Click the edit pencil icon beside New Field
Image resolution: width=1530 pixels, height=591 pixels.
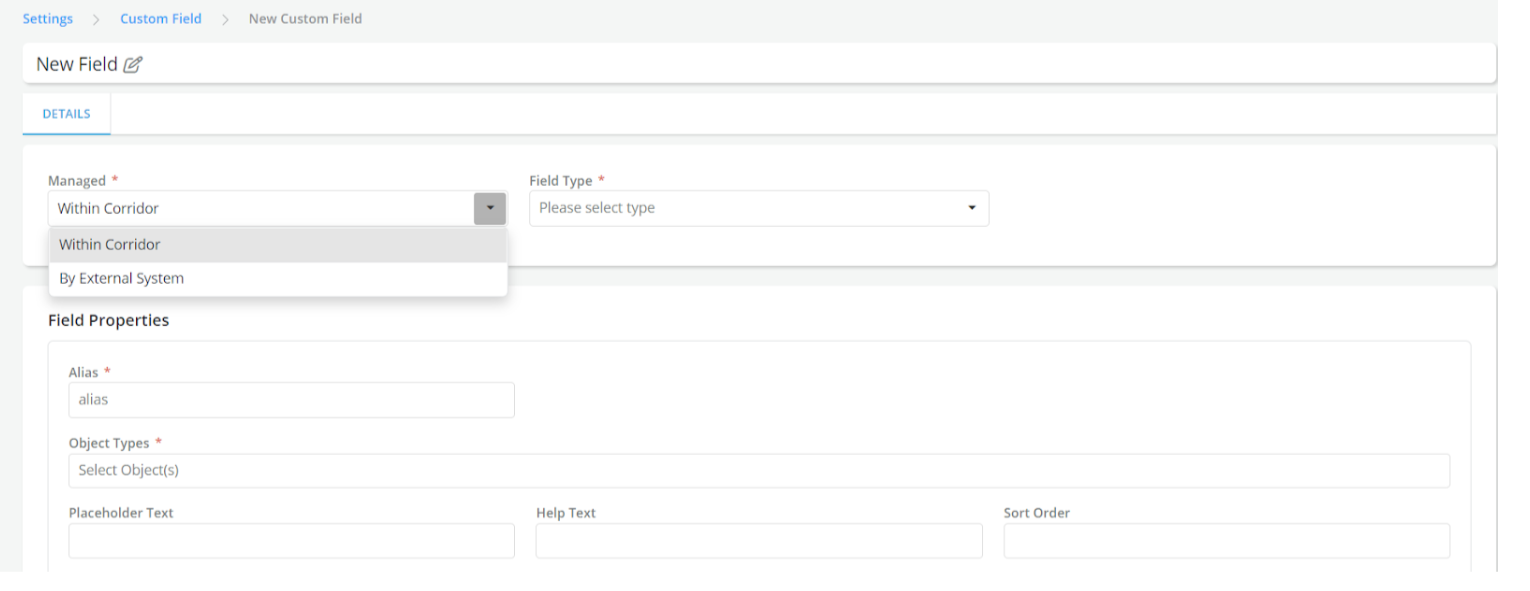click(x=133, y=65)
